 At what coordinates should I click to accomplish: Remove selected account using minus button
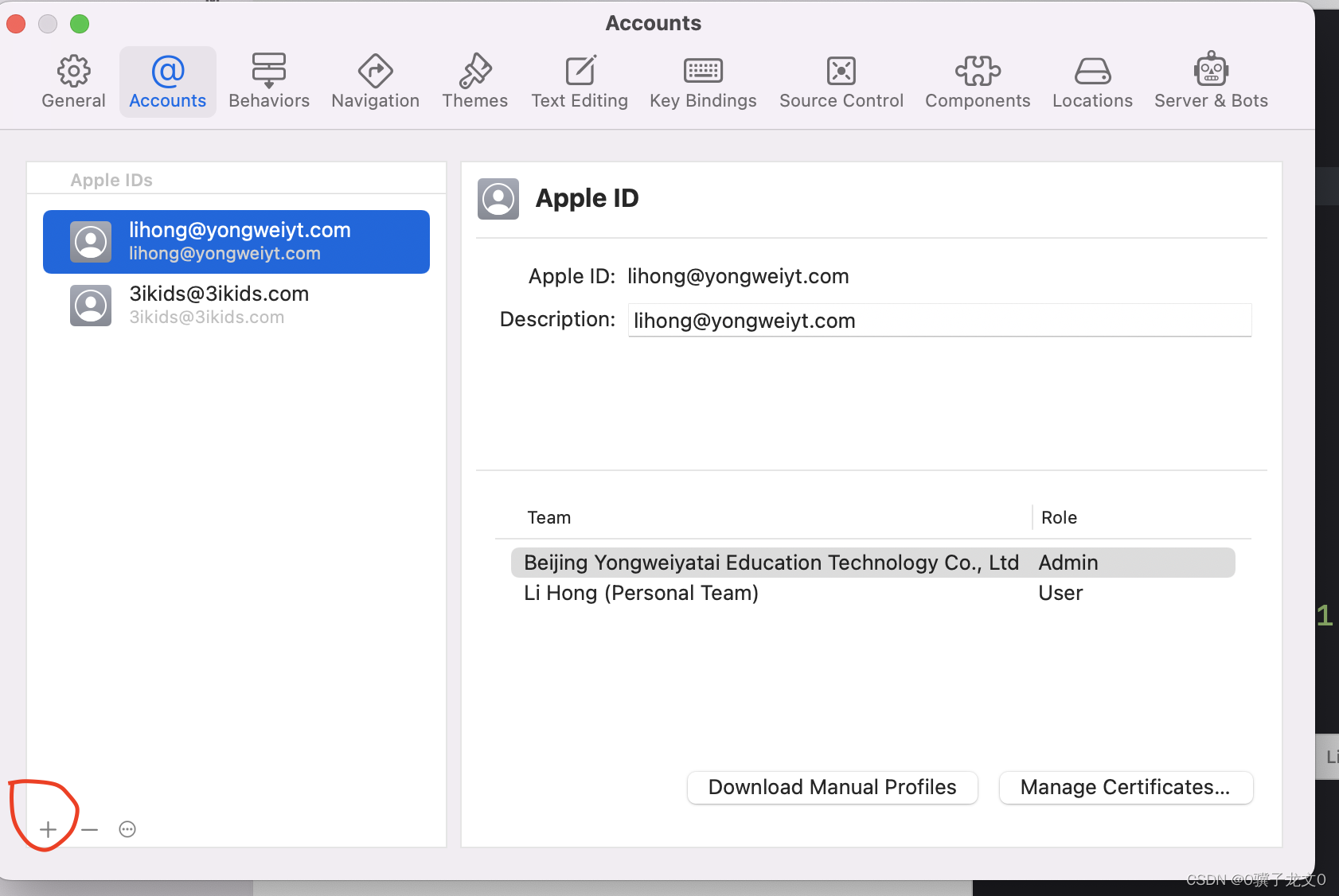click(x=89, y=829)
